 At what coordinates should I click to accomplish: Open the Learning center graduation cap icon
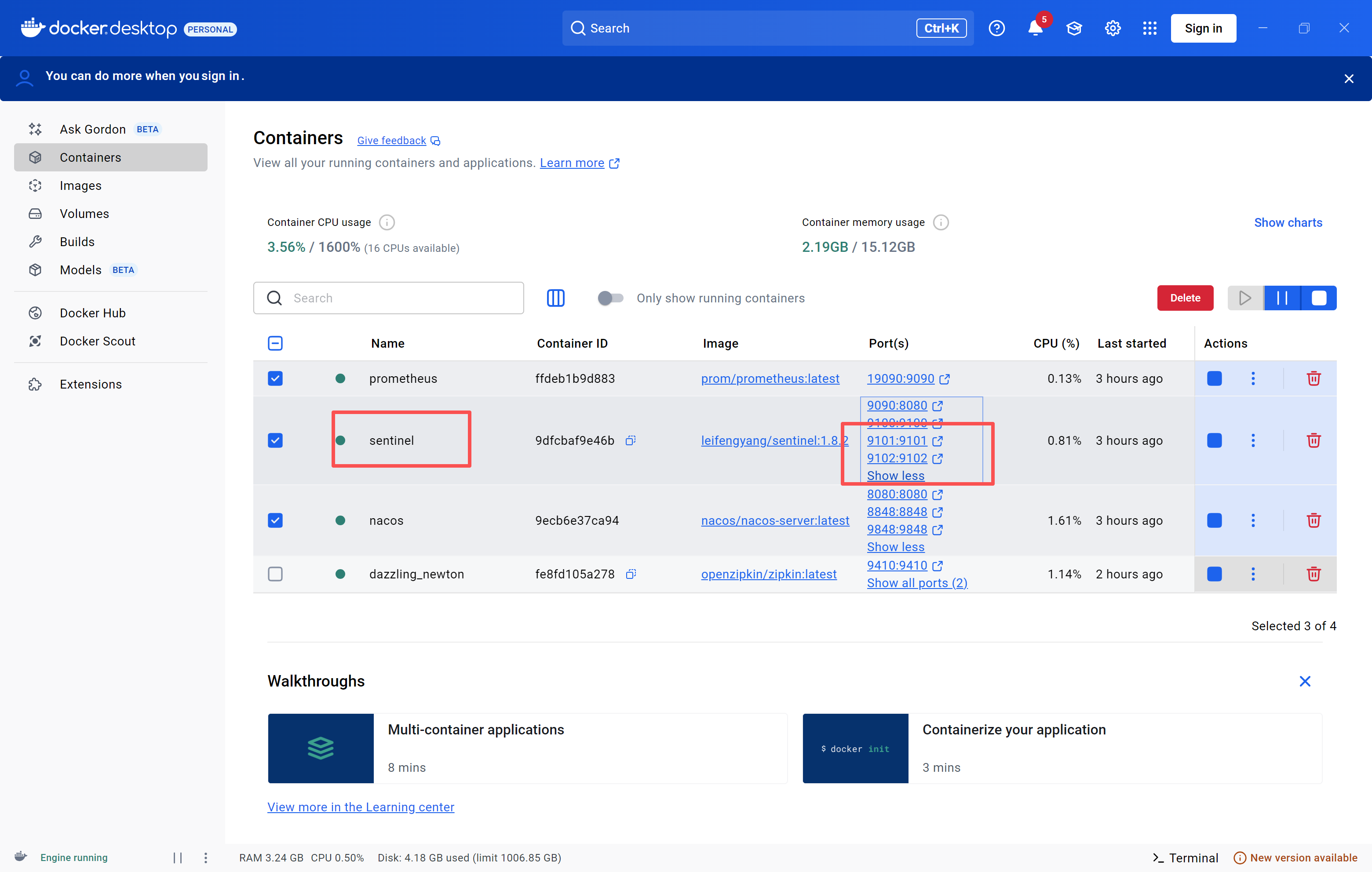pos(1074,28)
